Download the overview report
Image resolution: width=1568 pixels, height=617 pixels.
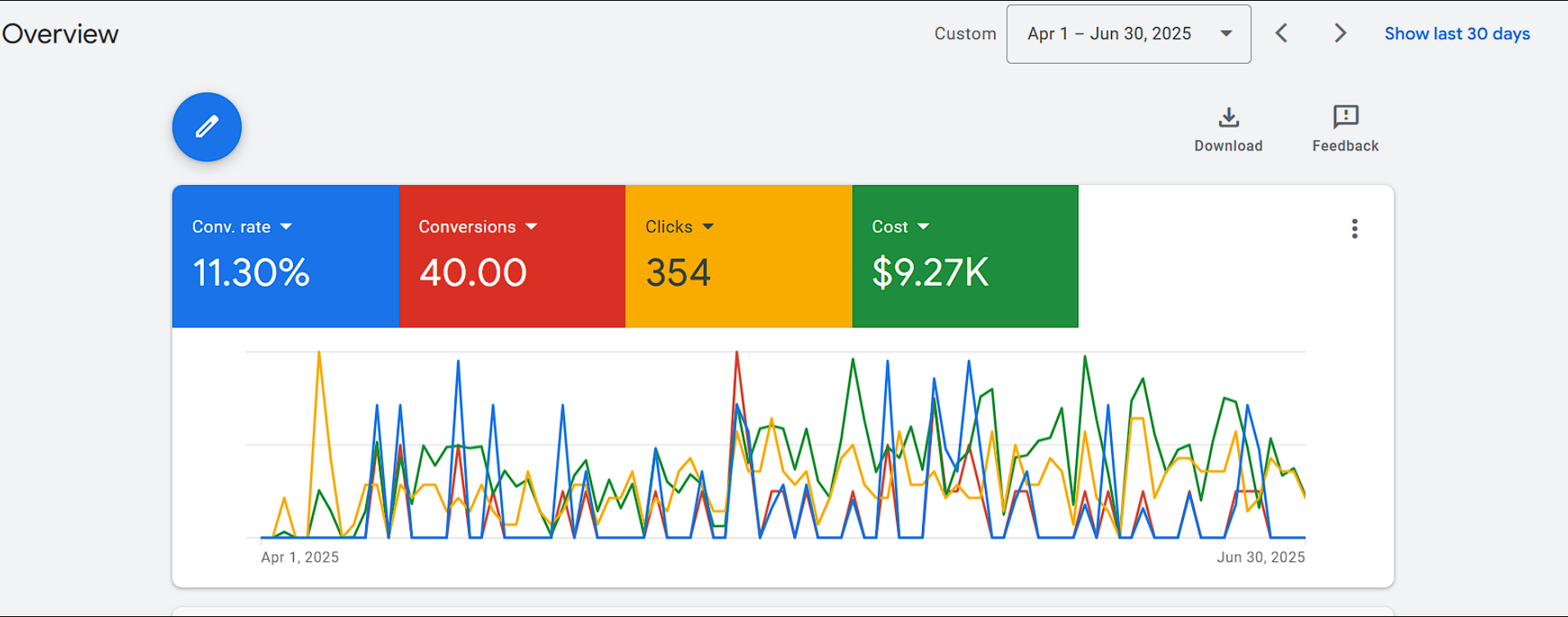[x=1227, y=128]
